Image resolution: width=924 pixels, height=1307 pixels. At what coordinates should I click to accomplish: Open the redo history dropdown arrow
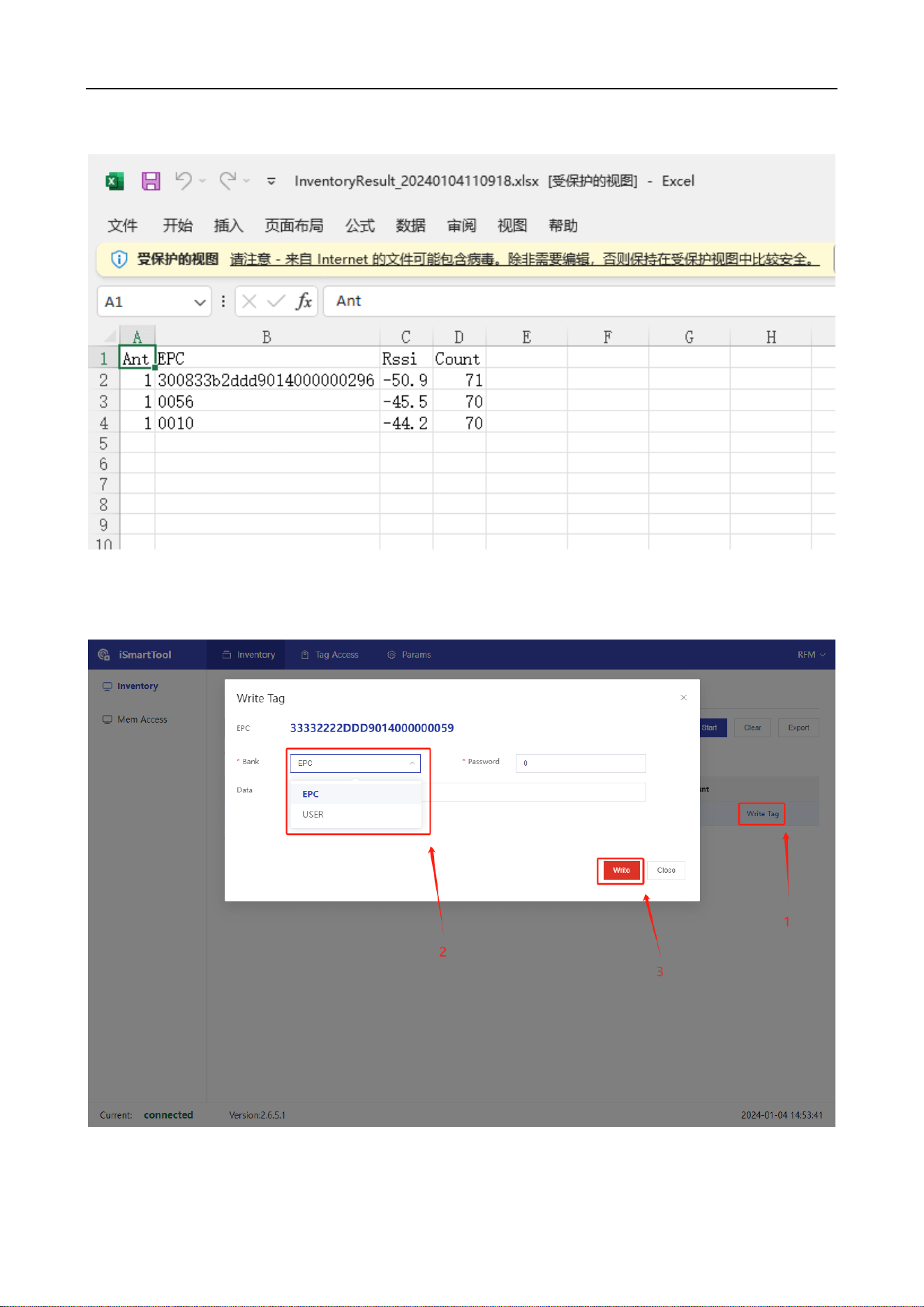[x=246, y=181]
